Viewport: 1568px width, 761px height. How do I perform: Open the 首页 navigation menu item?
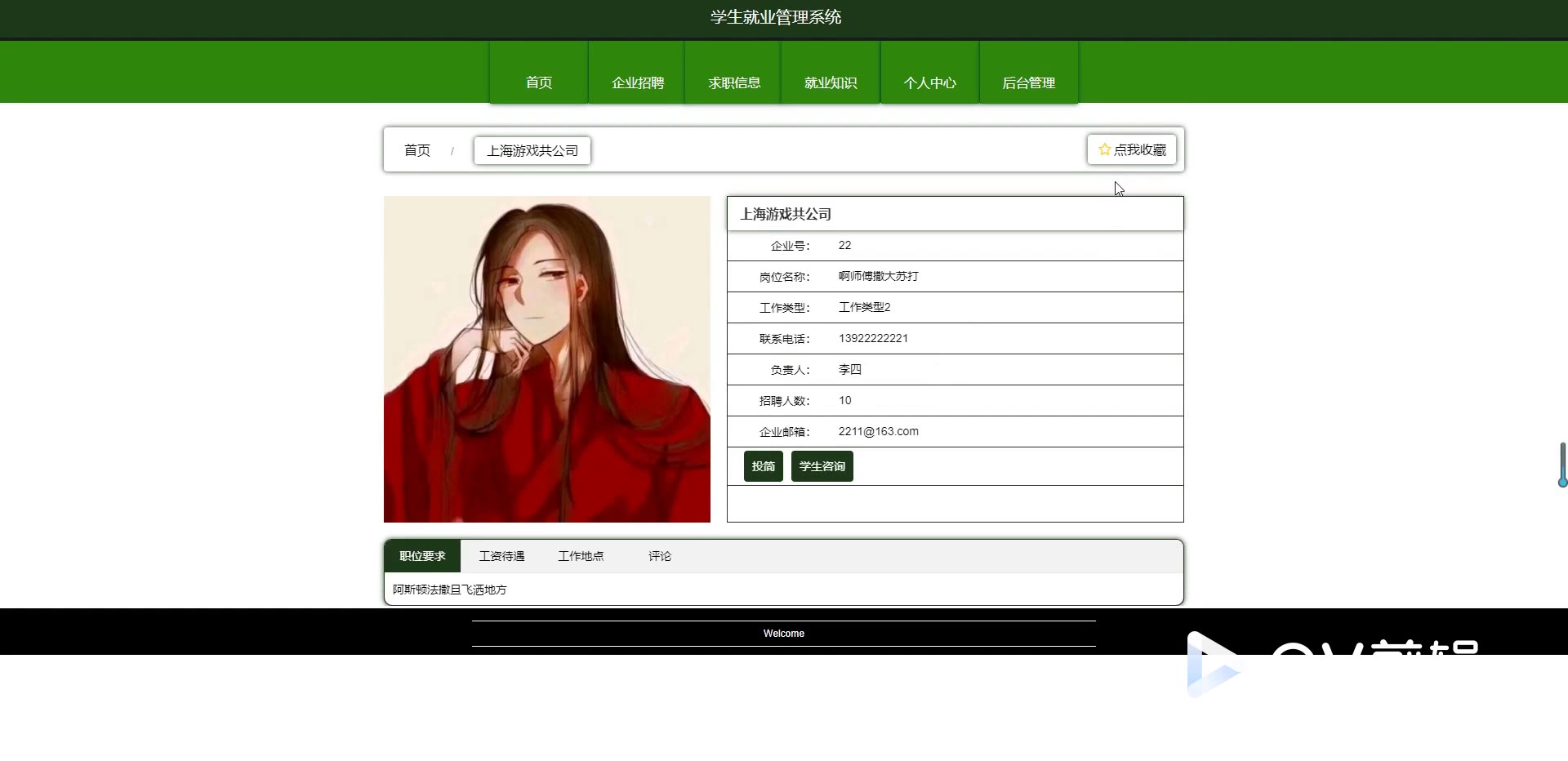(x=539, y=72)
